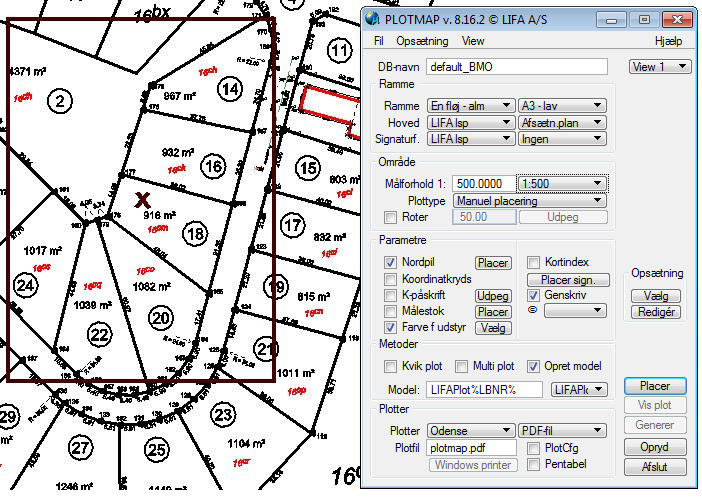Click parcel number 14 on the map

(230, 89)
